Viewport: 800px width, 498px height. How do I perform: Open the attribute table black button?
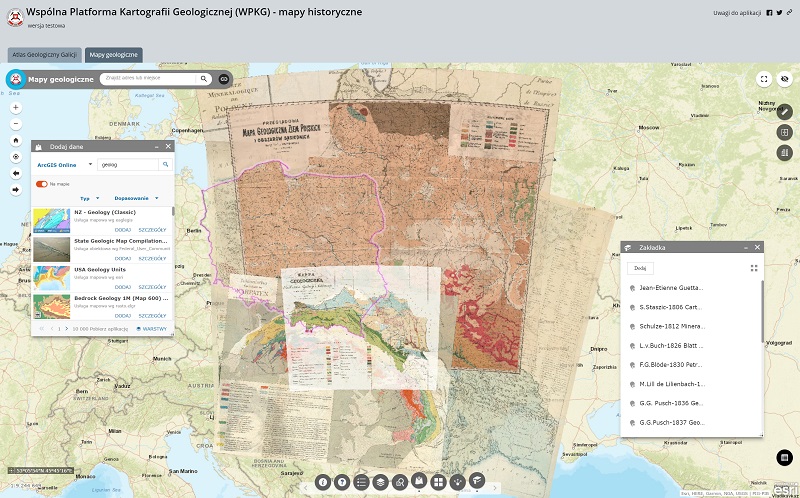(x=784, y=457)
